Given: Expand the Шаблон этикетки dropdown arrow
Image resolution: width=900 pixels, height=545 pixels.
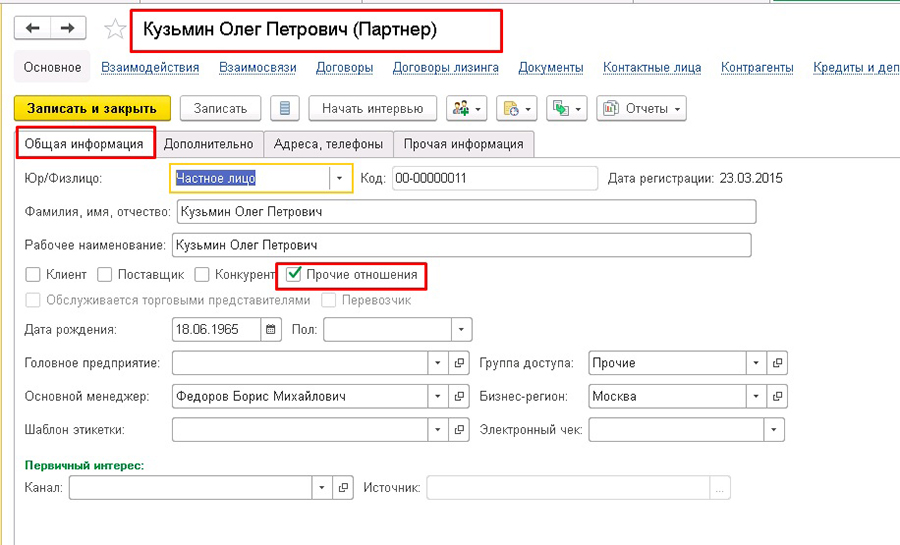Looking at the screenshot, I should pos(438,430).
